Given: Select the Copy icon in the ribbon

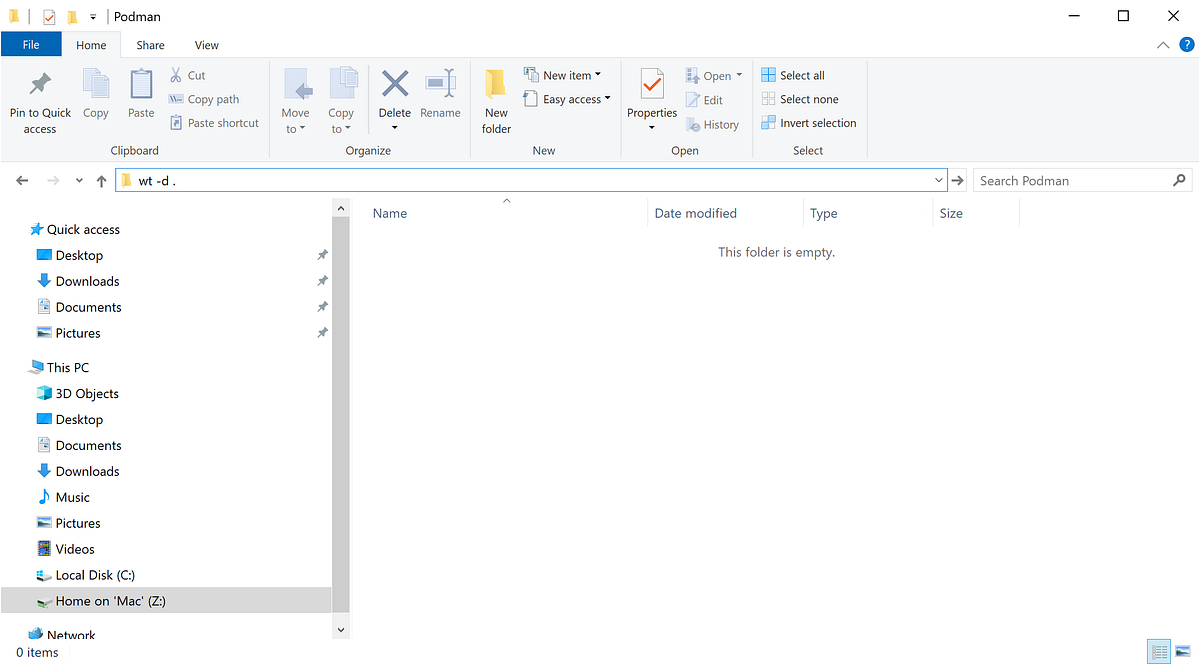Looking at the screenshot, I should (95, 97).
